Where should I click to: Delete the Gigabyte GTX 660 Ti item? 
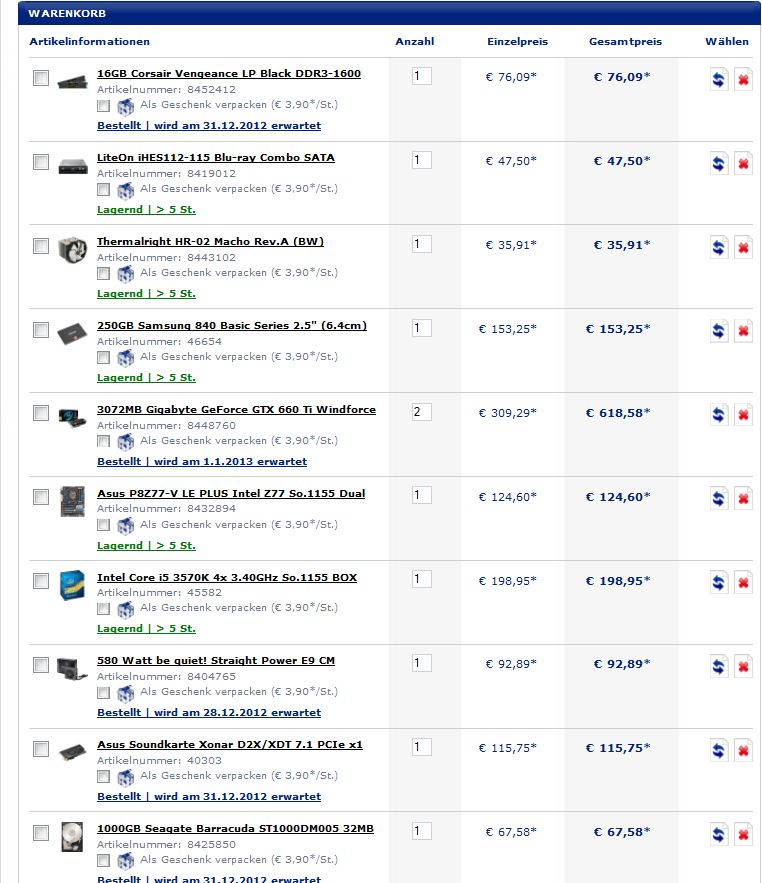click(x=743, y=415)
